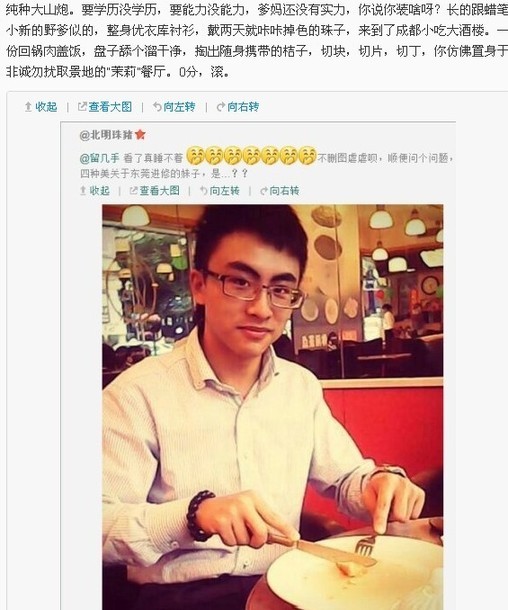This screenshot has width=508, height=610.
Task: Click the up-arrow icon beside the main post's 收起
Action: 28,107
